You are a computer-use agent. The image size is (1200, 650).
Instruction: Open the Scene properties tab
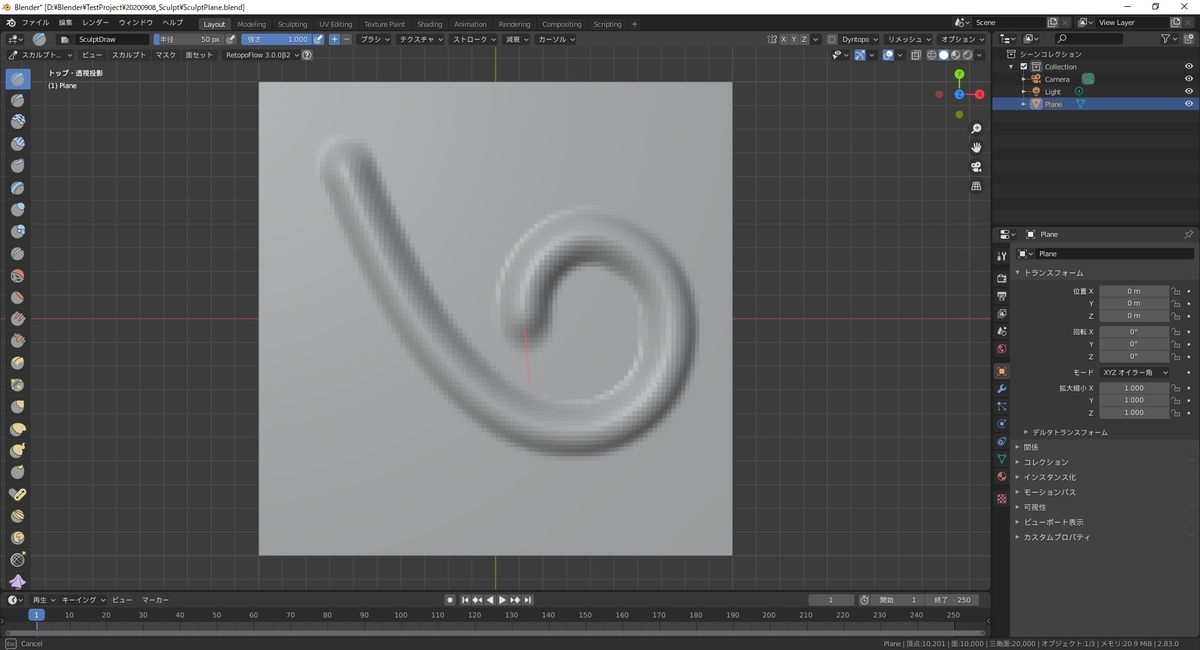(1001, 331)
